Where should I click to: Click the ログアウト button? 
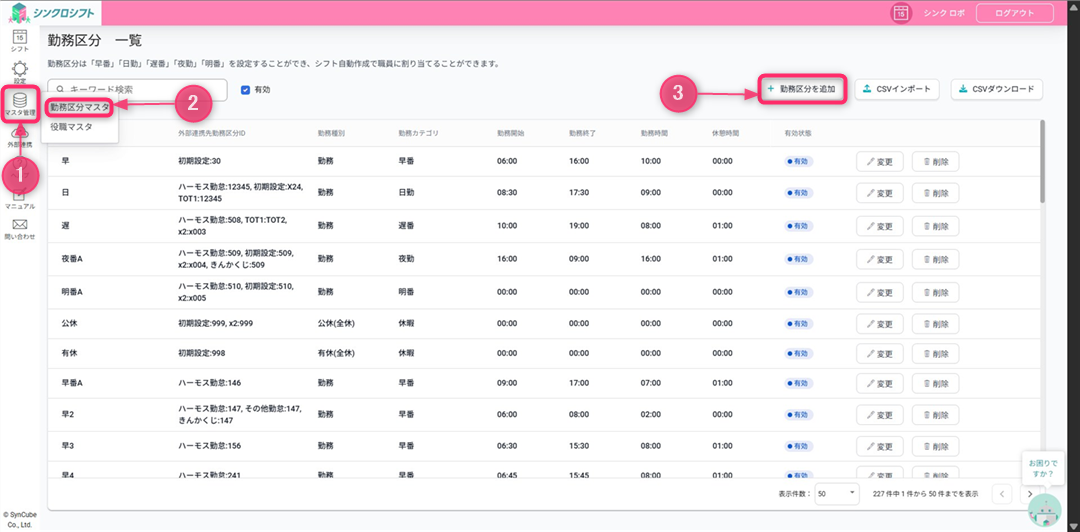coord(1015,13)
